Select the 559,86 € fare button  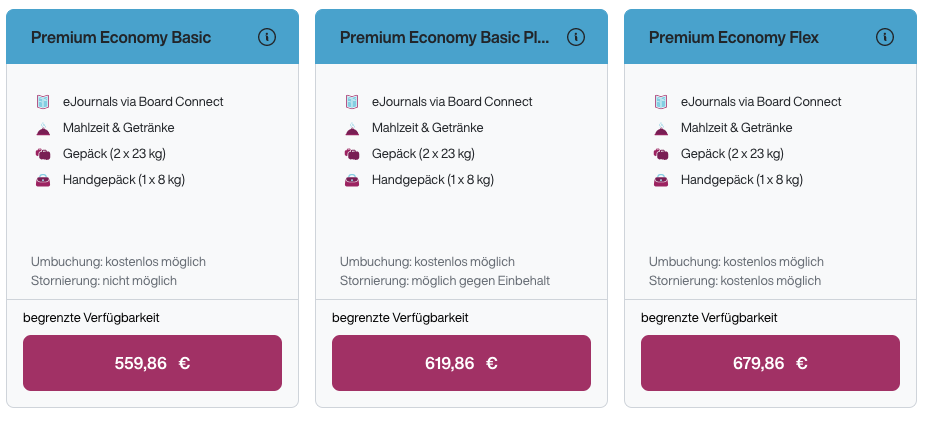click(152, 363)
